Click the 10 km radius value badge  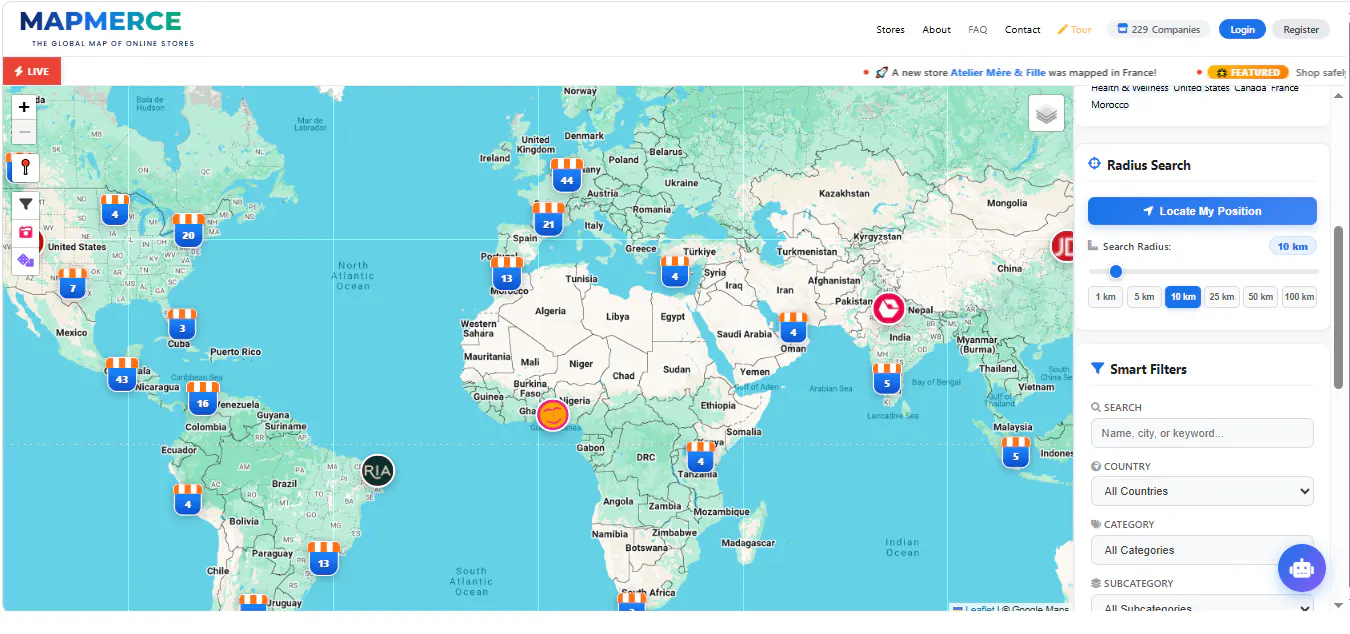coord(1293,246)
